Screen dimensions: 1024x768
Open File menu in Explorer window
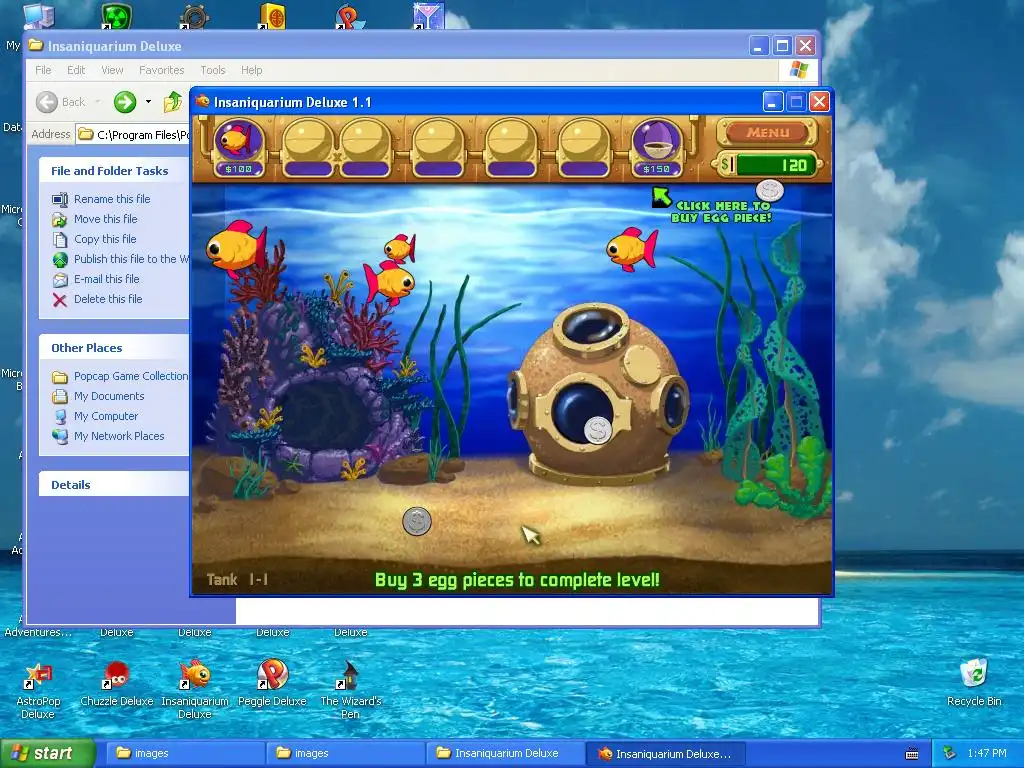[x=43, y=70]
